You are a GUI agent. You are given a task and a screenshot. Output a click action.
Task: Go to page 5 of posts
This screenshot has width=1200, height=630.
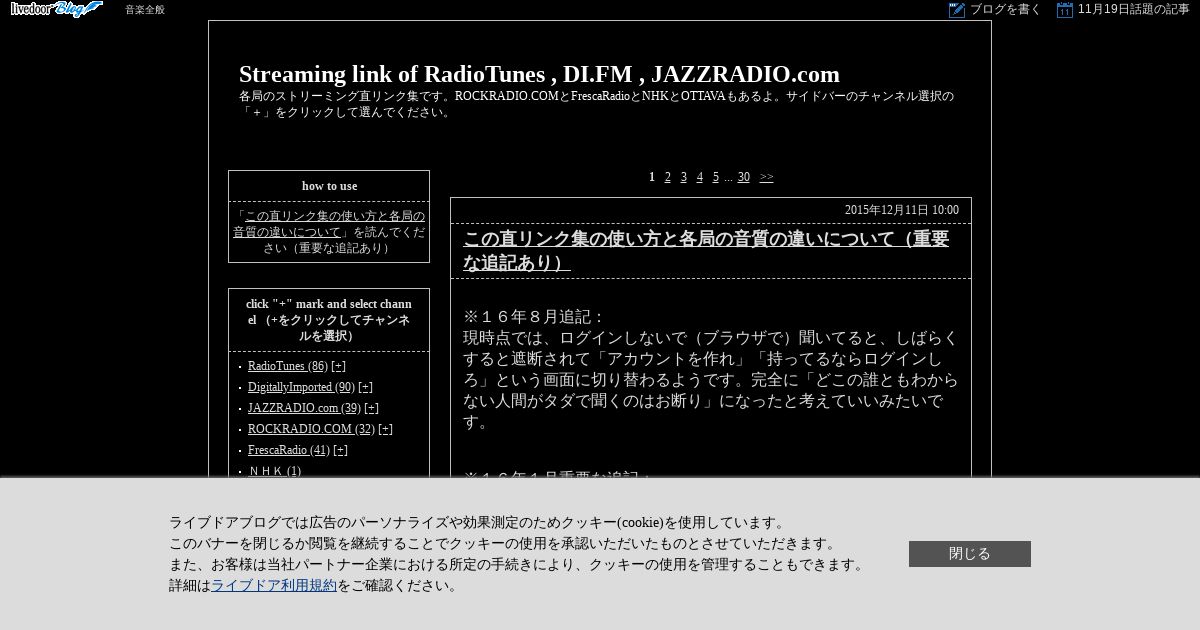coord(716,177)
